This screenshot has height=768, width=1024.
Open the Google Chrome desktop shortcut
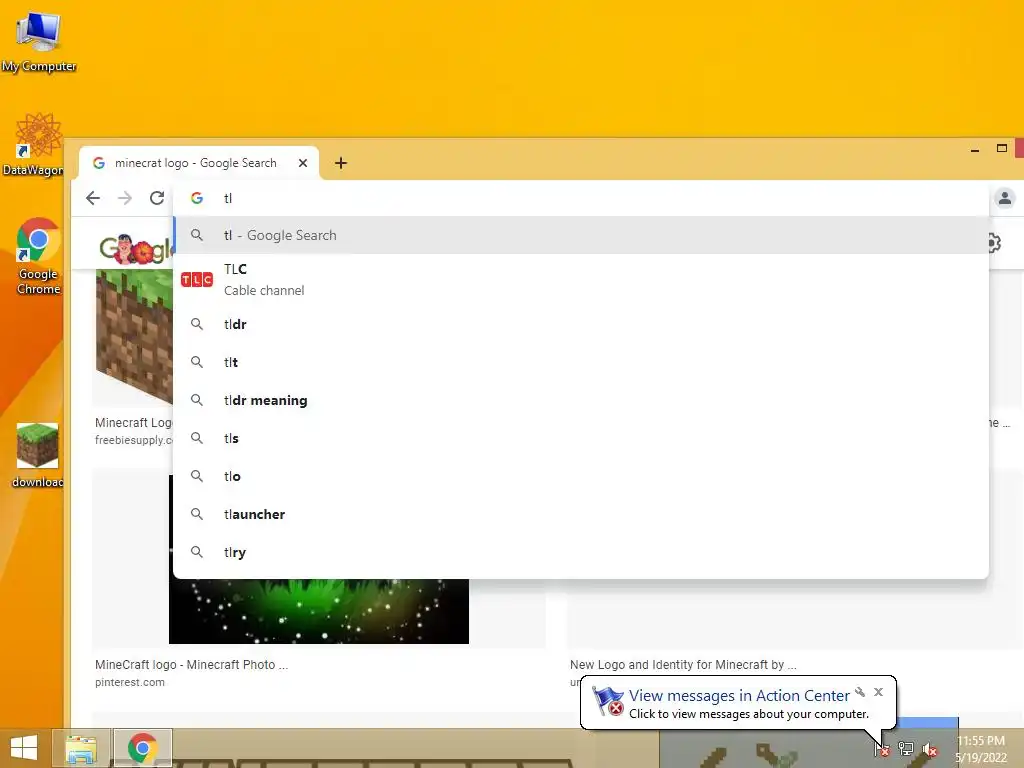(x=38, y=257)
